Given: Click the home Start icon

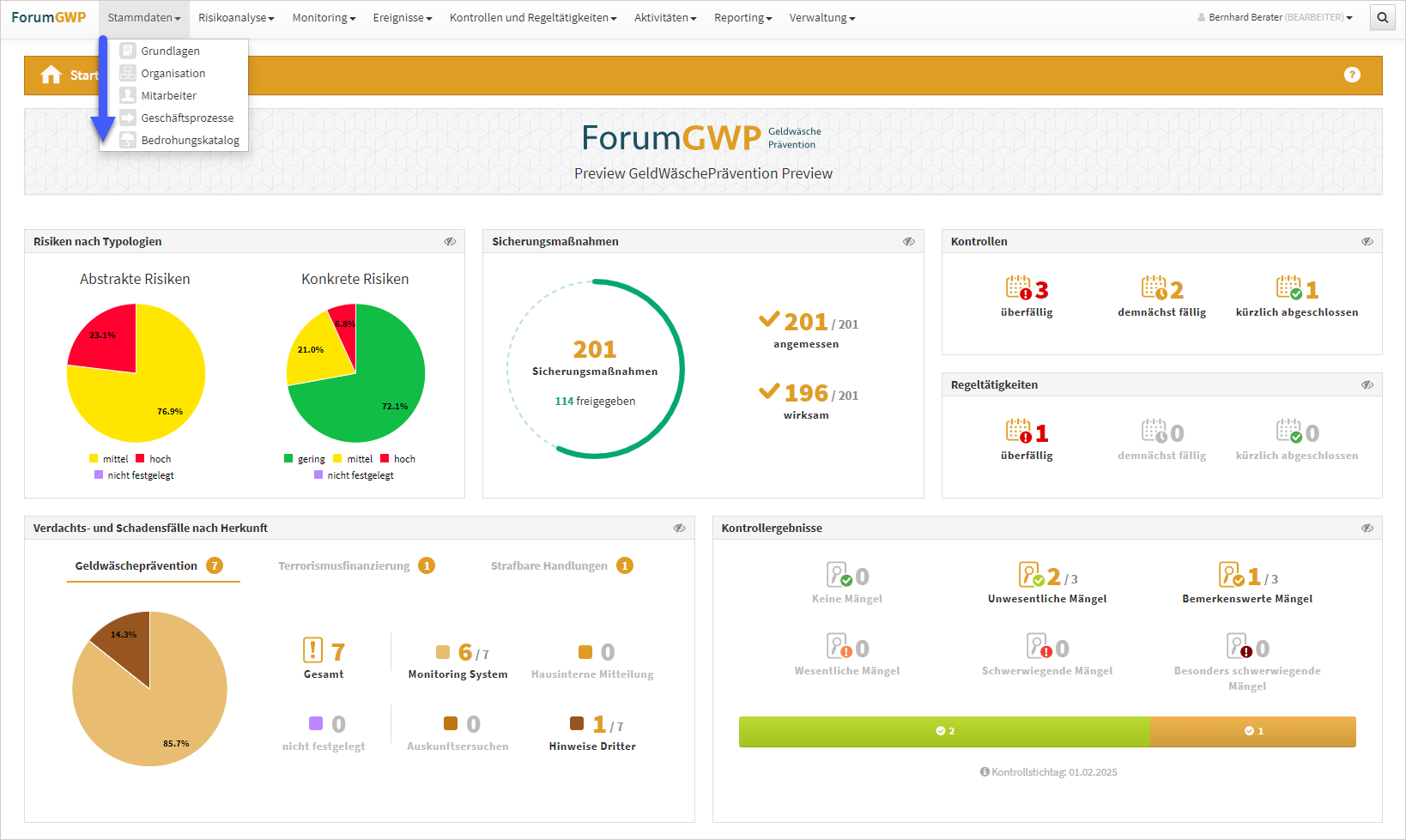Looking at the screenshot, I should point(51,76).
